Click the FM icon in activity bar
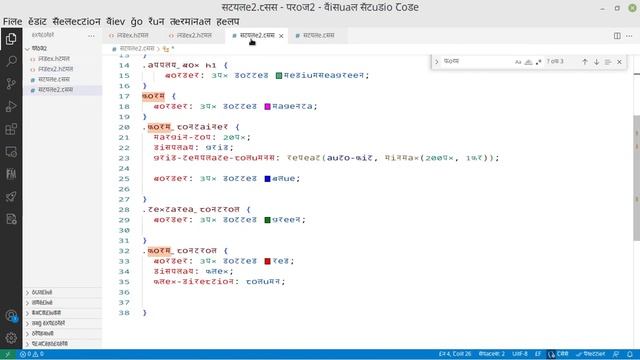The height and width of the screenshot is (360, 640). [x=11, y=174]
